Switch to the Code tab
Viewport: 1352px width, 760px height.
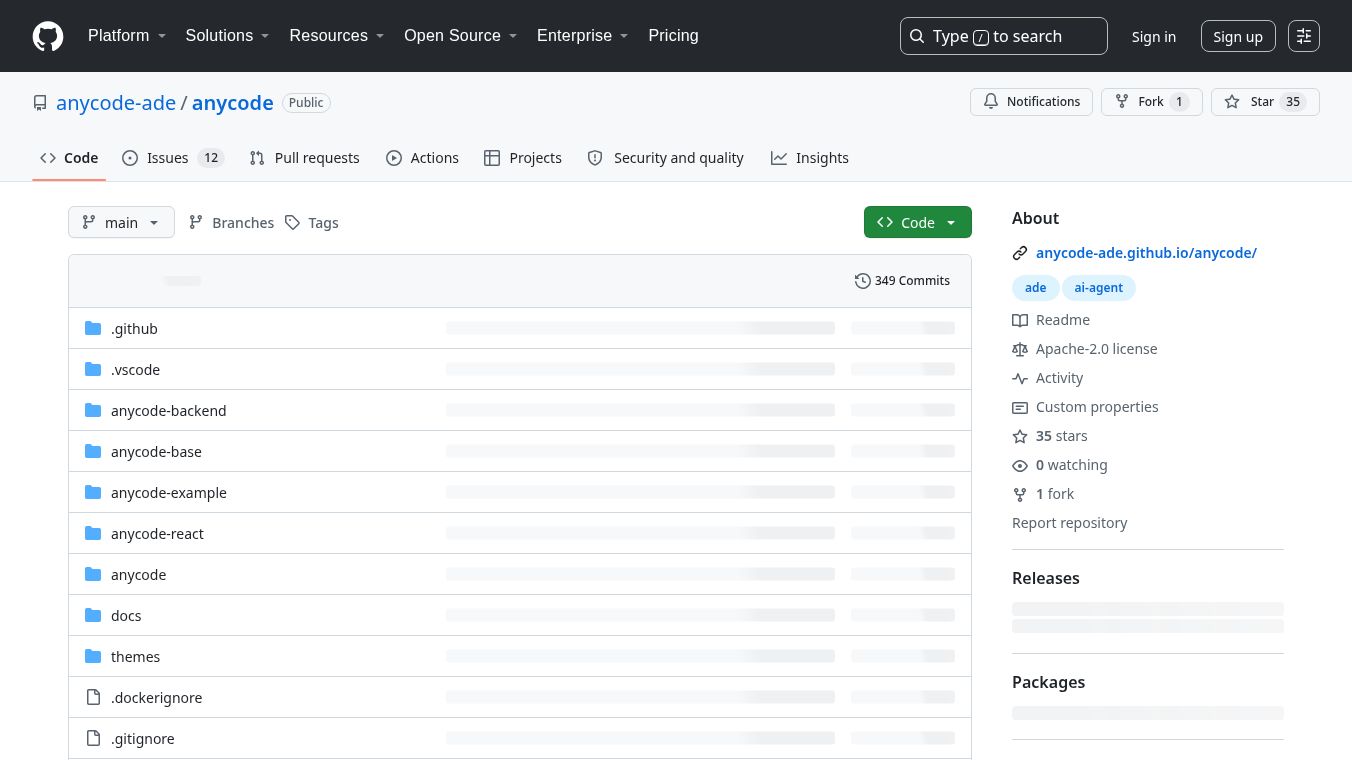(x=69, y=158)
